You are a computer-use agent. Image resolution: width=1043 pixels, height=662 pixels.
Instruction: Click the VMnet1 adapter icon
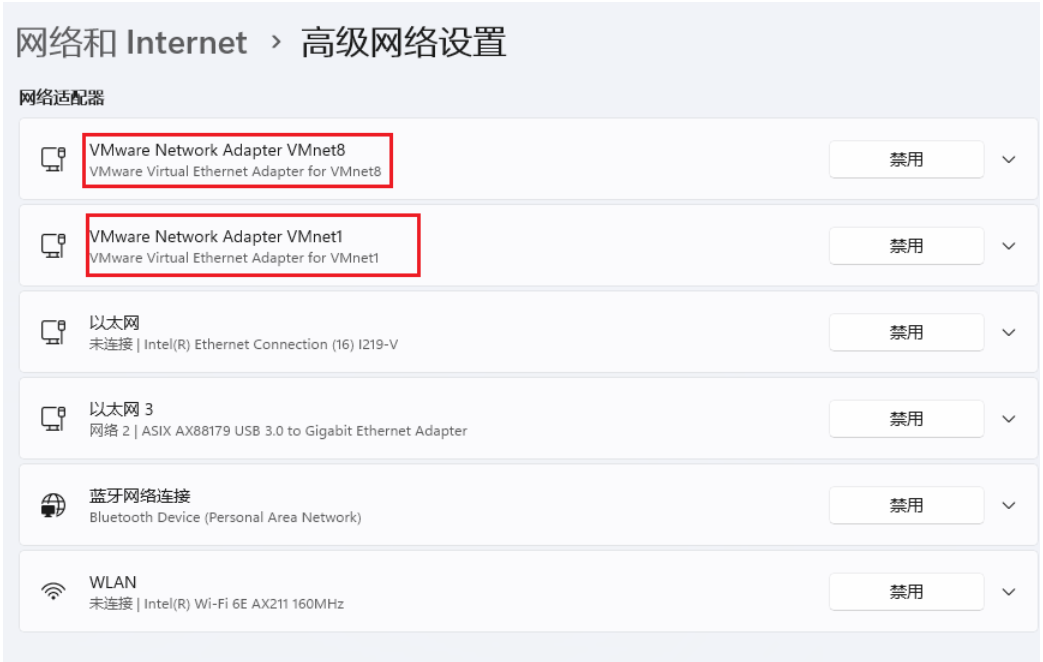tap(53, 246)
